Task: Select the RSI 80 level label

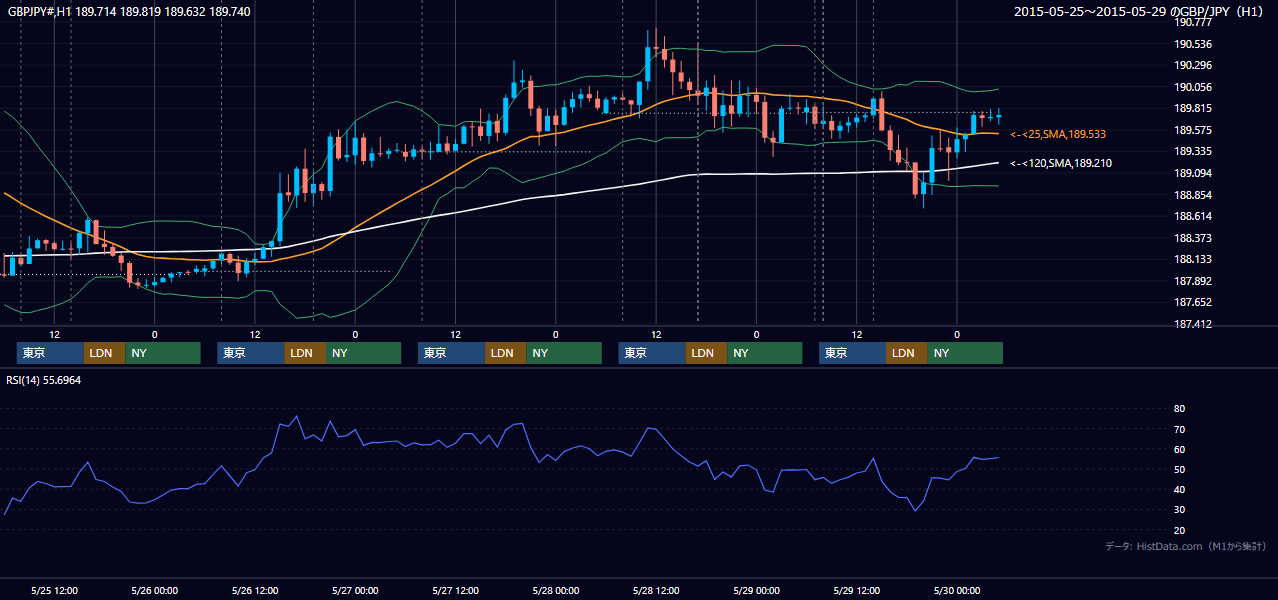Action: tap(1179, 409)
